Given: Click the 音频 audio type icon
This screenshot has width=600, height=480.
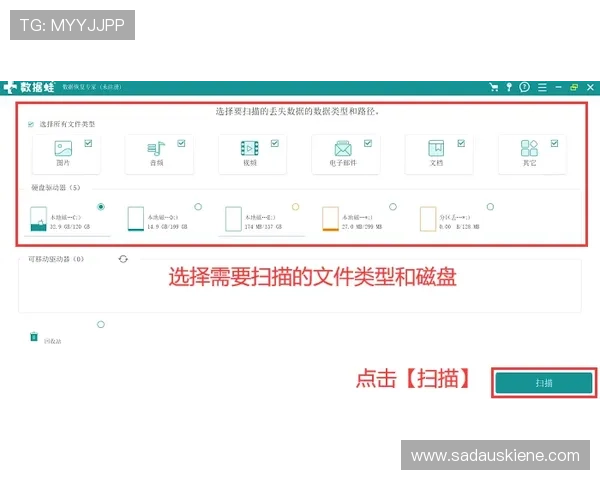Looking at the screenshot, I should 156,149.
